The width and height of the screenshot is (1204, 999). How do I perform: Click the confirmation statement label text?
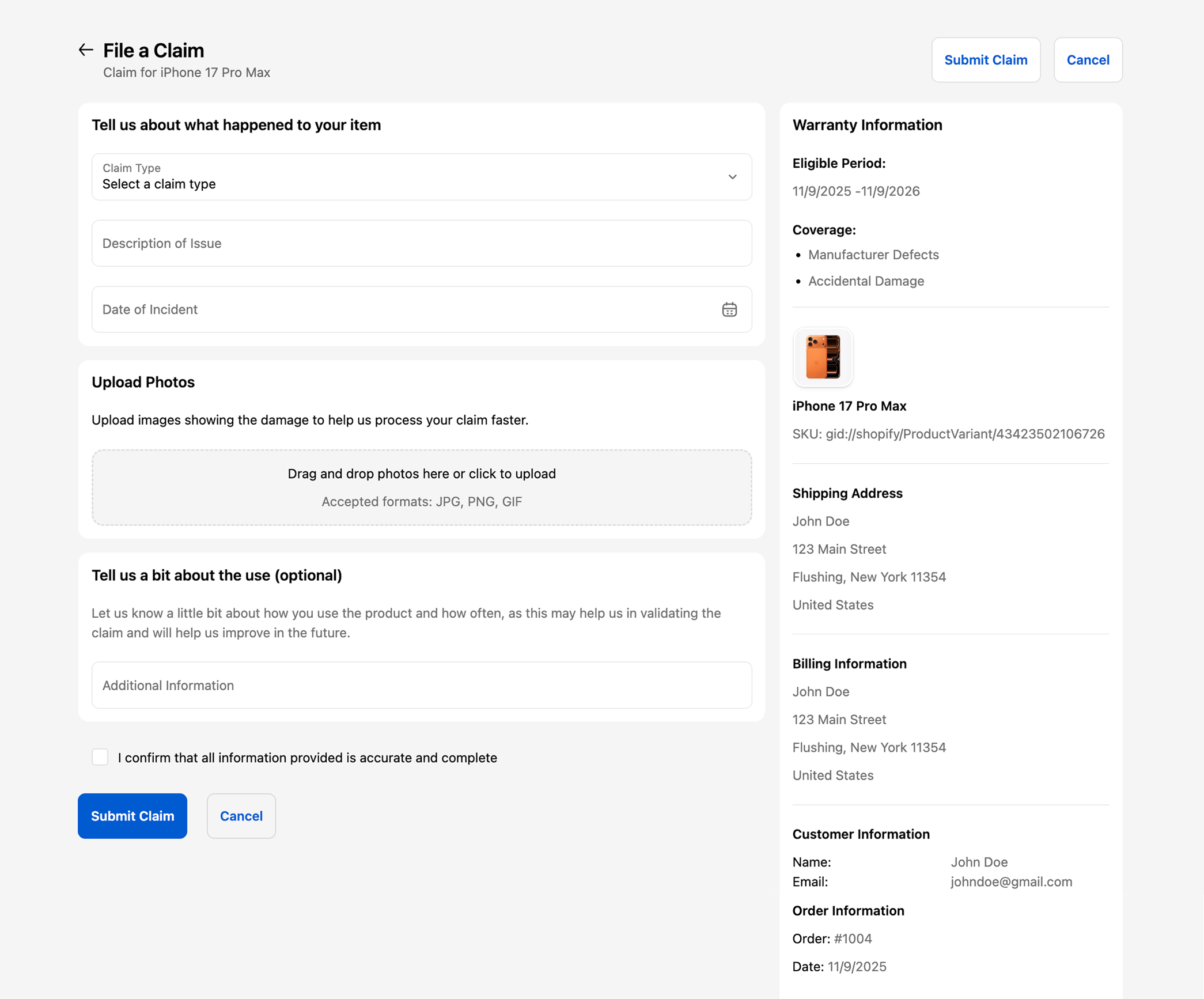click(307, 758)
